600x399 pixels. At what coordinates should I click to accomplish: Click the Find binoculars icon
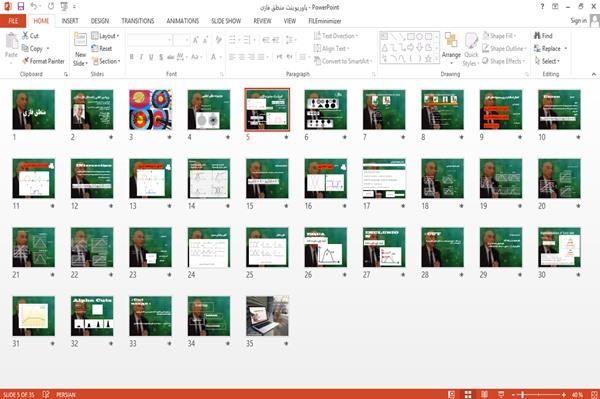[x=538, y=36]
